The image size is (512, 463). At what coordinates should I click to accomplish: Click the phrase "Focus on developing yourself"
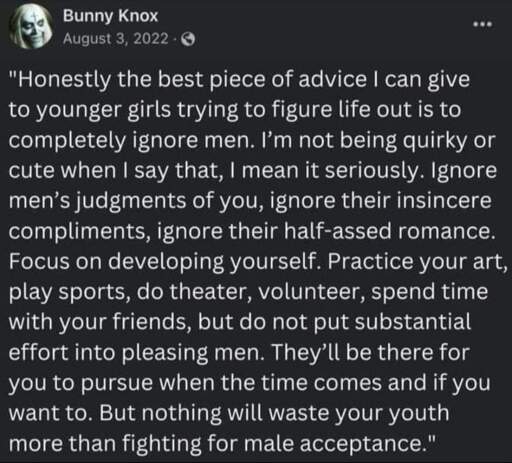(x=163, y=262)
